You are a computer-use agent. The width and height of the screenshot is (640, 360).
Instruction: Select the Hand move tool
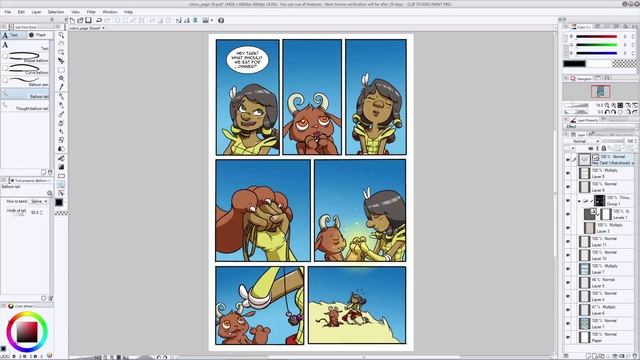pos(61,44)
